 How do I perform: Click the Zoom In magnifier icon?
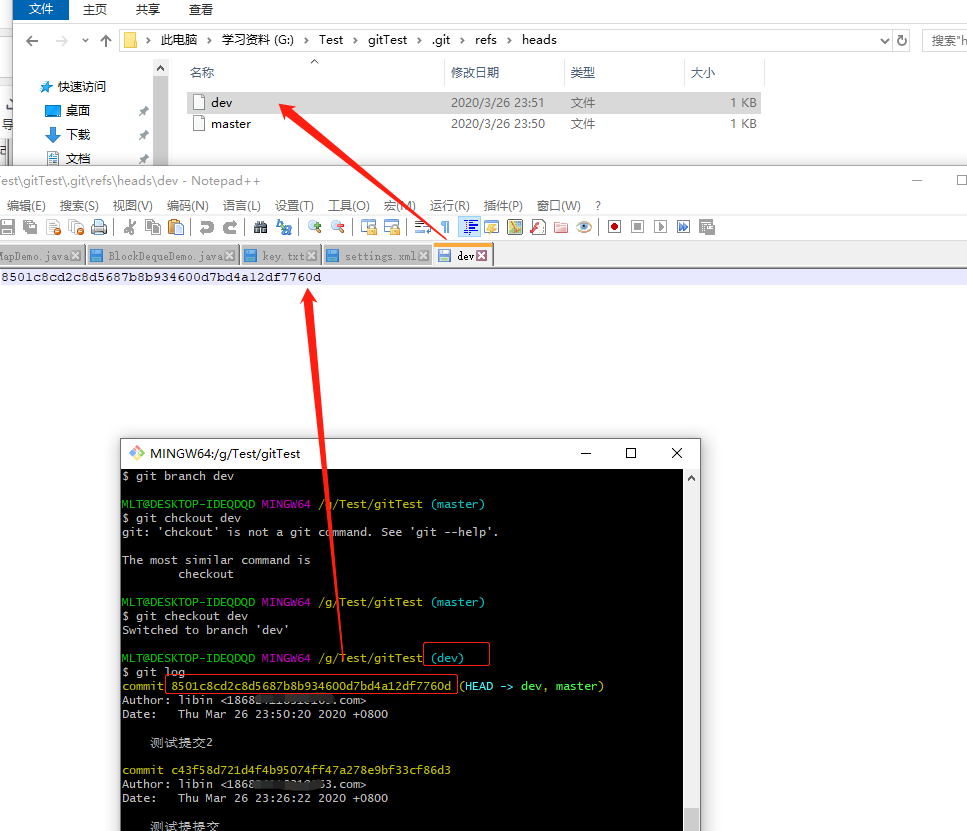click(315, 227)
